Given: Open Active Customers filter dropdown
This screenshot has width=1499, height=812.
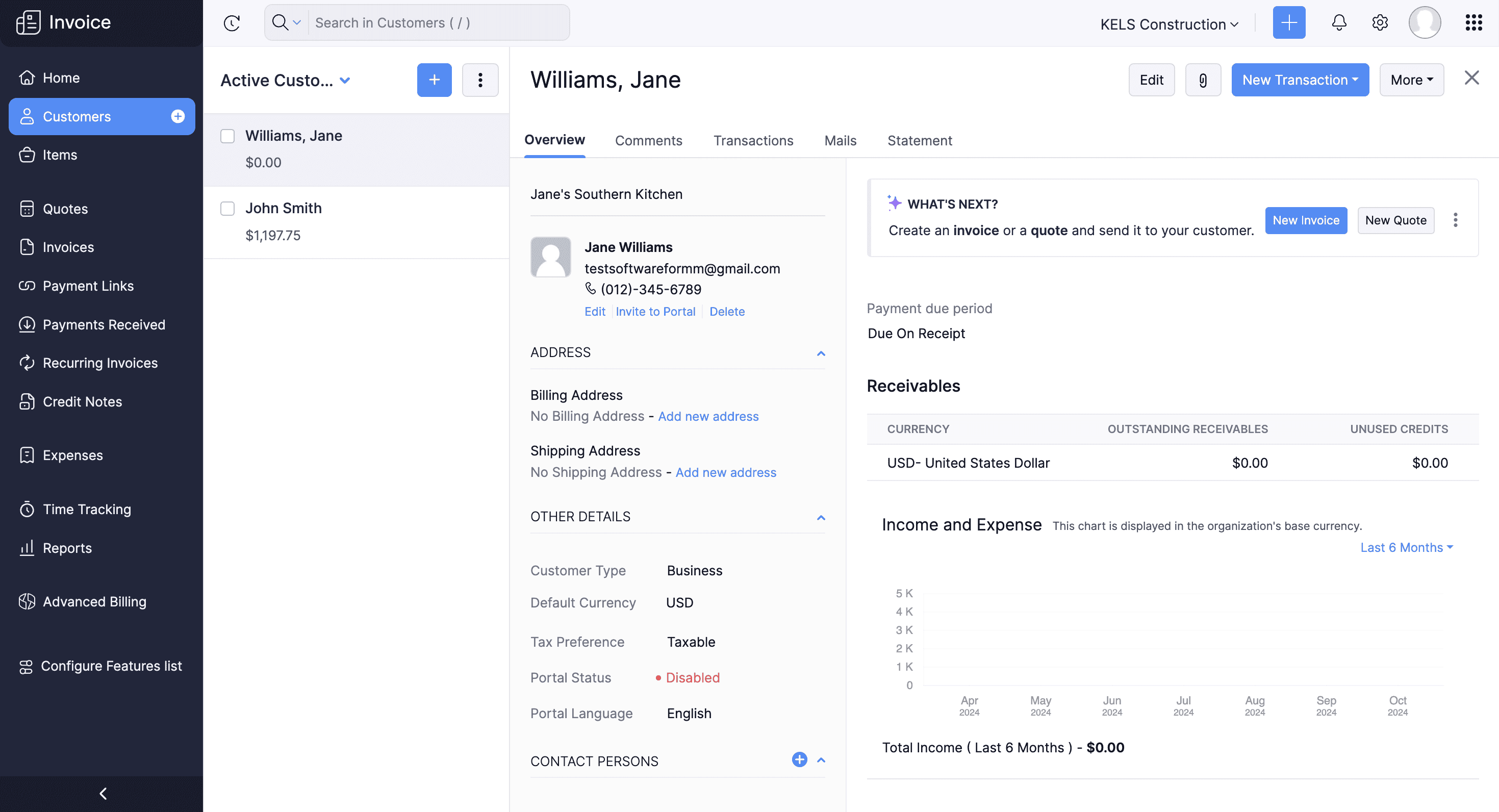Looking at the screenshot, I should pos(285,80).
